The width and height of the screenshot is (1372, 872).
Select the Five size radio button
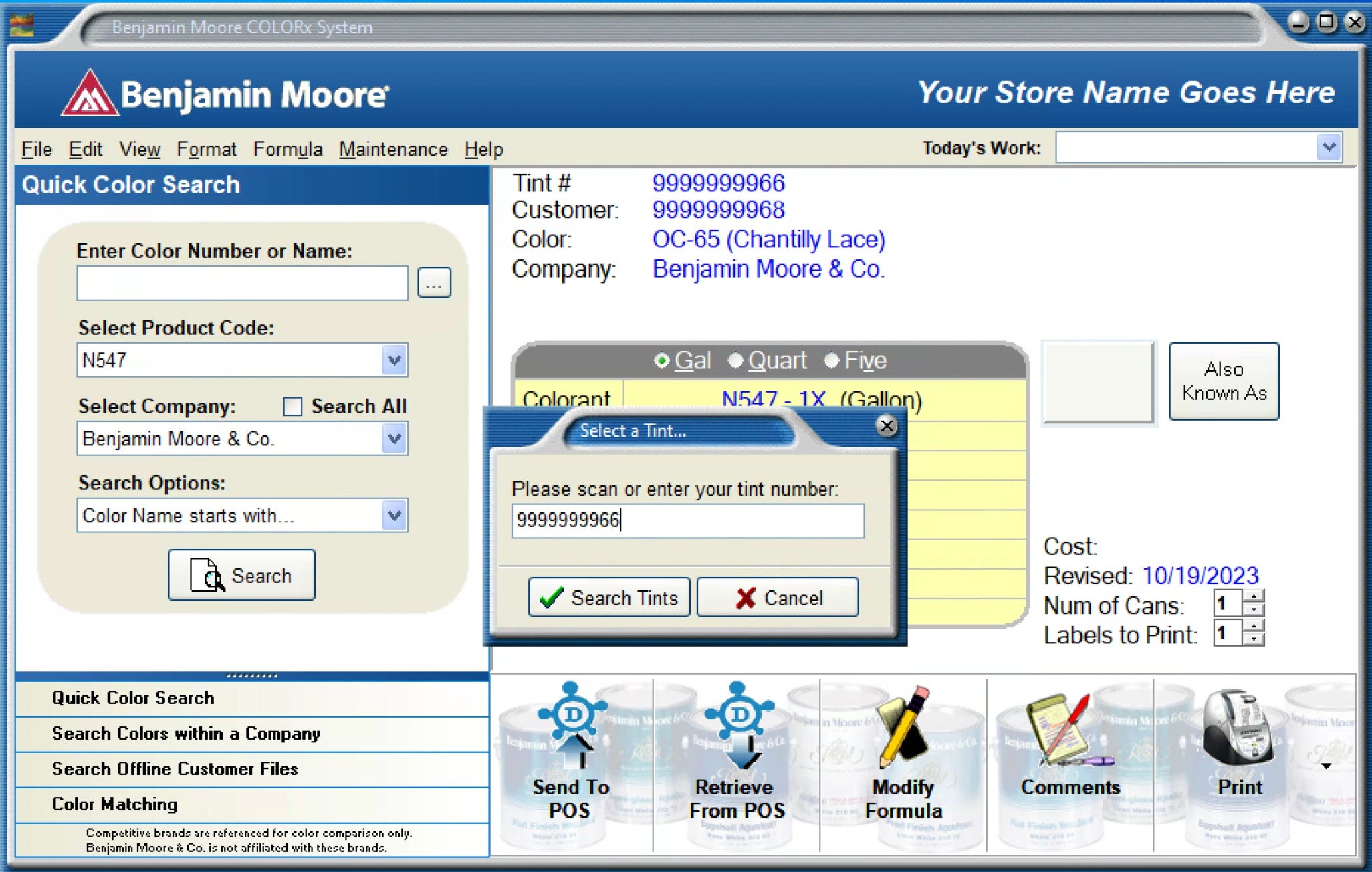click(831, 360)
